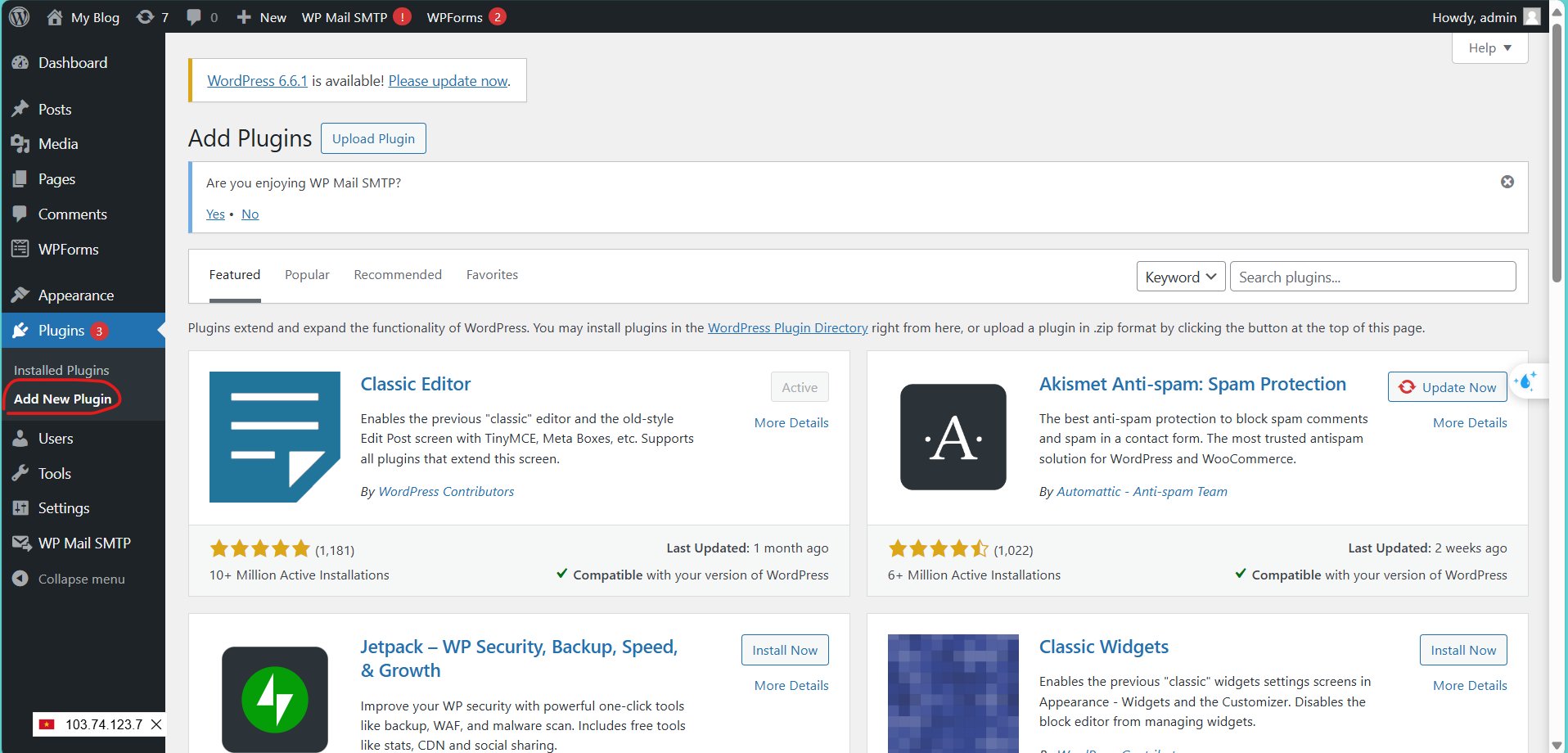Viewport: 1568px width, 753px height.
Task: Select Add New Plugin submenu item
Action: 62,399
